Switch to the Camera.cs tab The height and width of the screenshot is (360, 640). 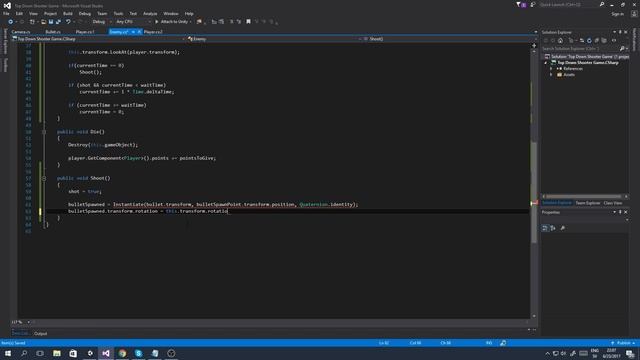tap(21, 32)
